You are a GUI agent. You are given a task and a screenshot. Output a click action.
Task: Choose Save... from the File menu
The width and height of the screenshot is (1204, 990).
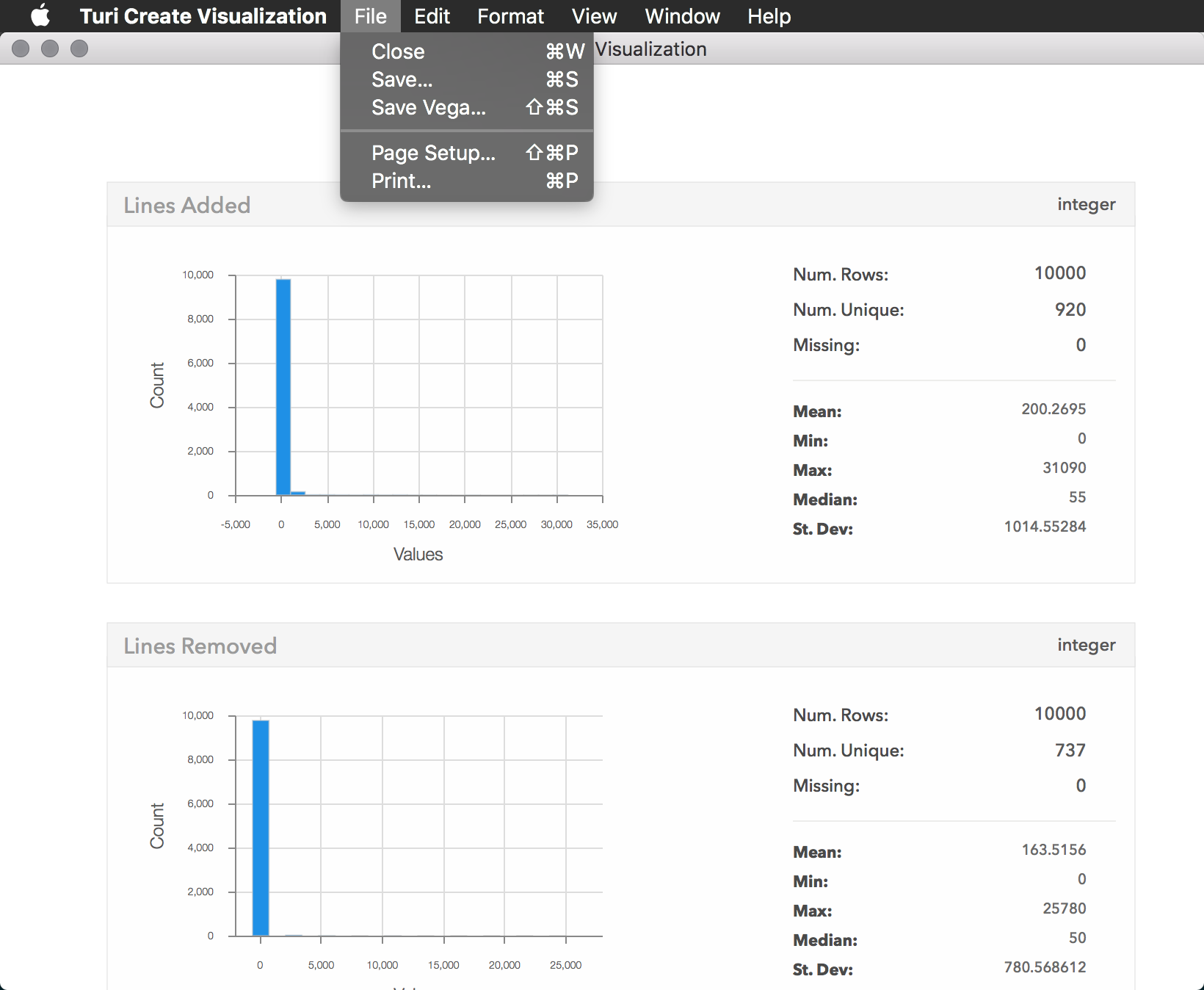point(467,79)
